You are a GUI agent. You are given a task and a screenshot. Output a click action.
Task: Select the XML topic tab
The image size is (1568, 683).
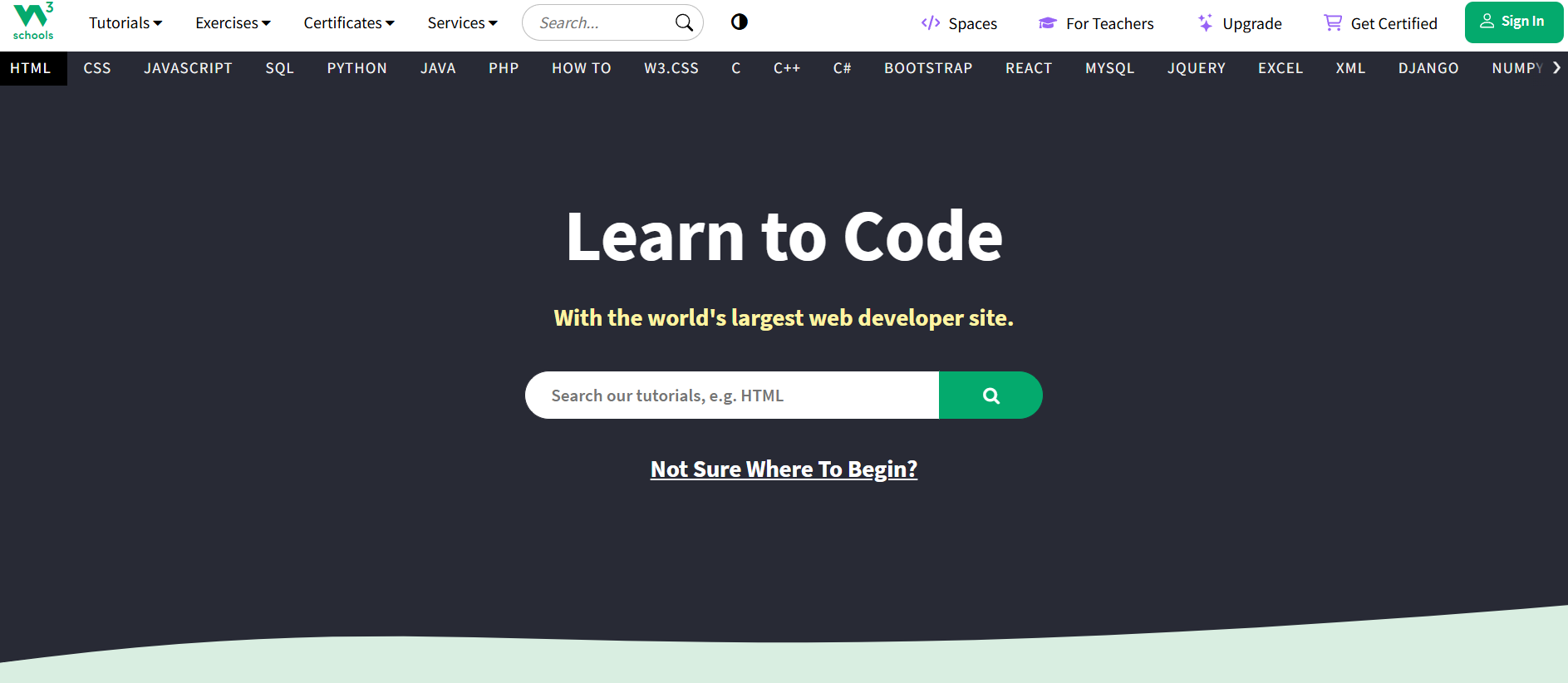point(1351,68)
